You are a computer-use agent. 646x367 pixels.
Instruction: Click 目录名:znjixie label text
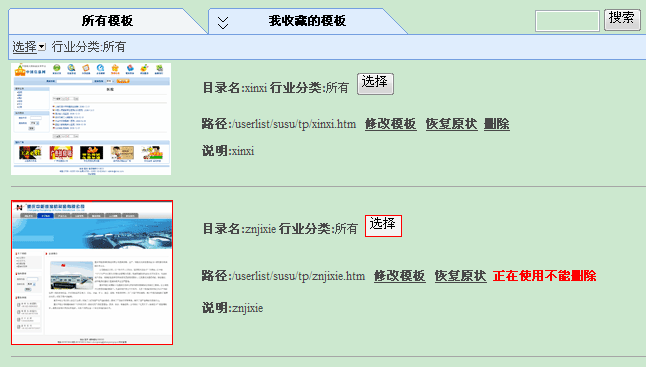239,228
